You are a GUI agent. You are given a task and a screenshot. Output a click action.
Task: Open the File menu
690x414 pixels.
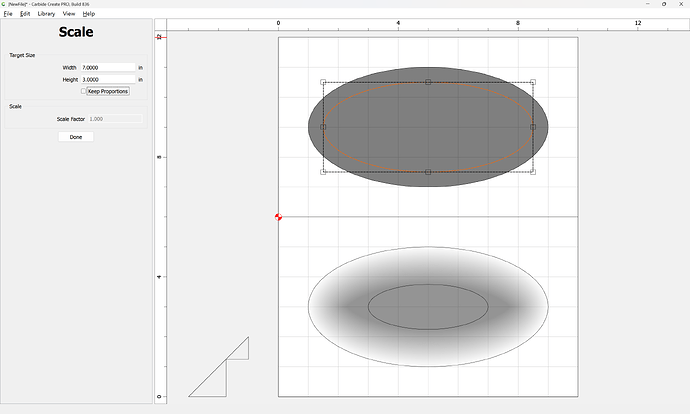(8, 14)
